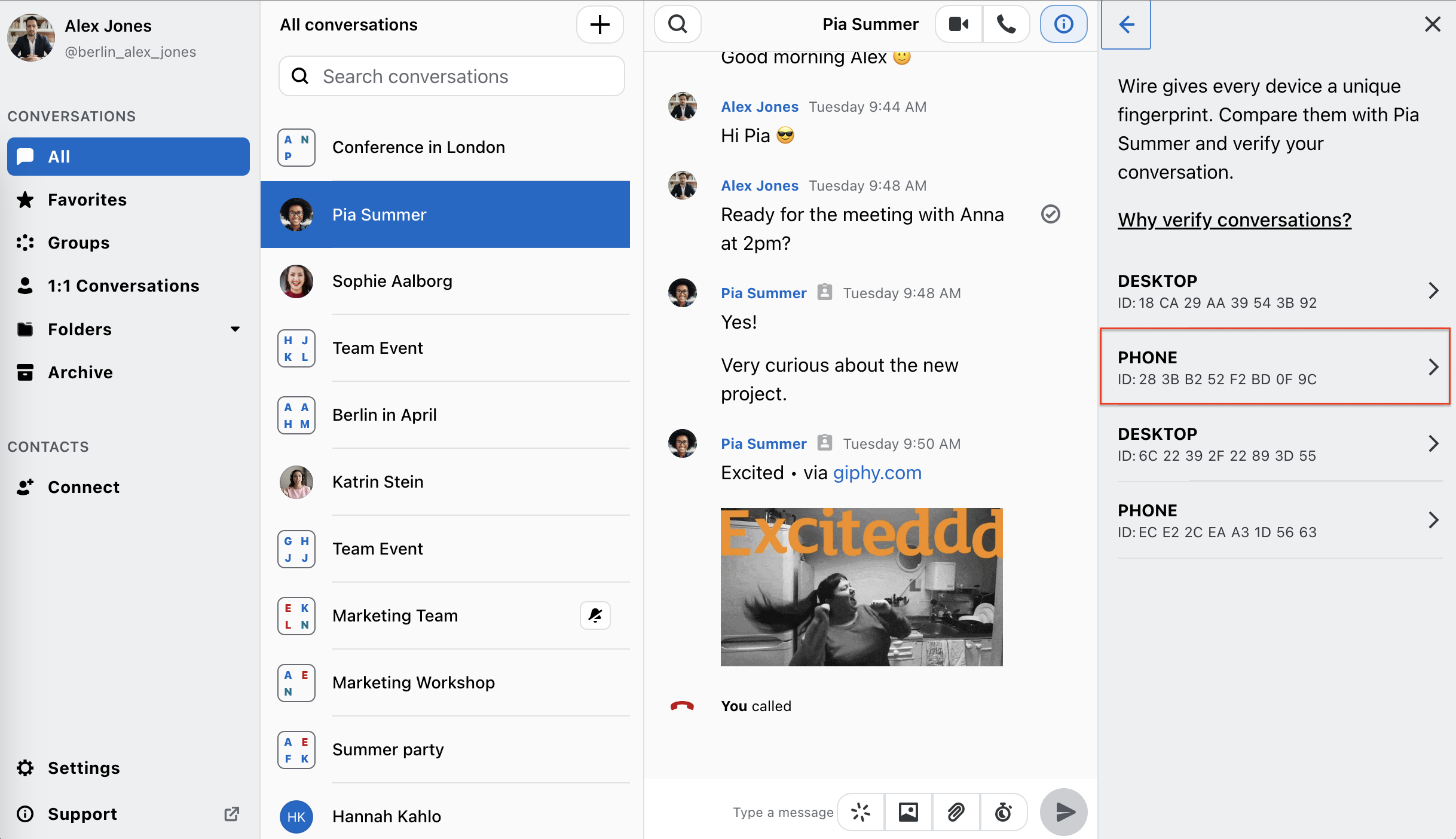Add a picture to the message
The width and height of the screenshot is (1456, 839).
909,812
